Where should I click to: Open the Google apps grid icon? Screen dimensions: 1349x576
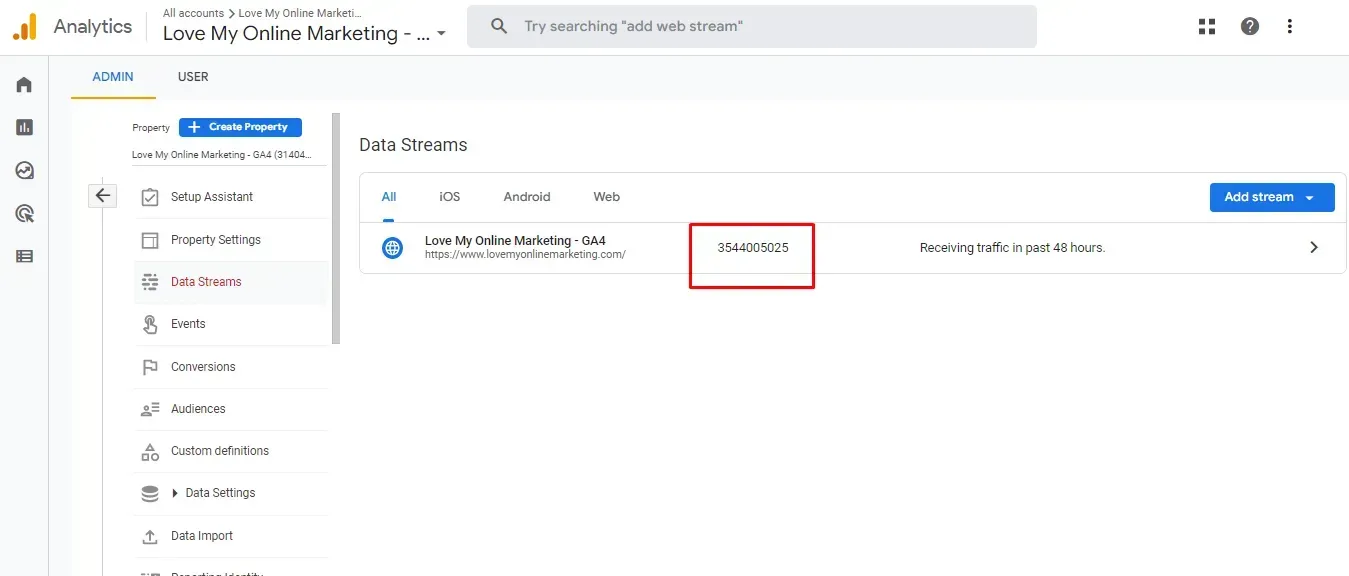tap(1207, 27)
